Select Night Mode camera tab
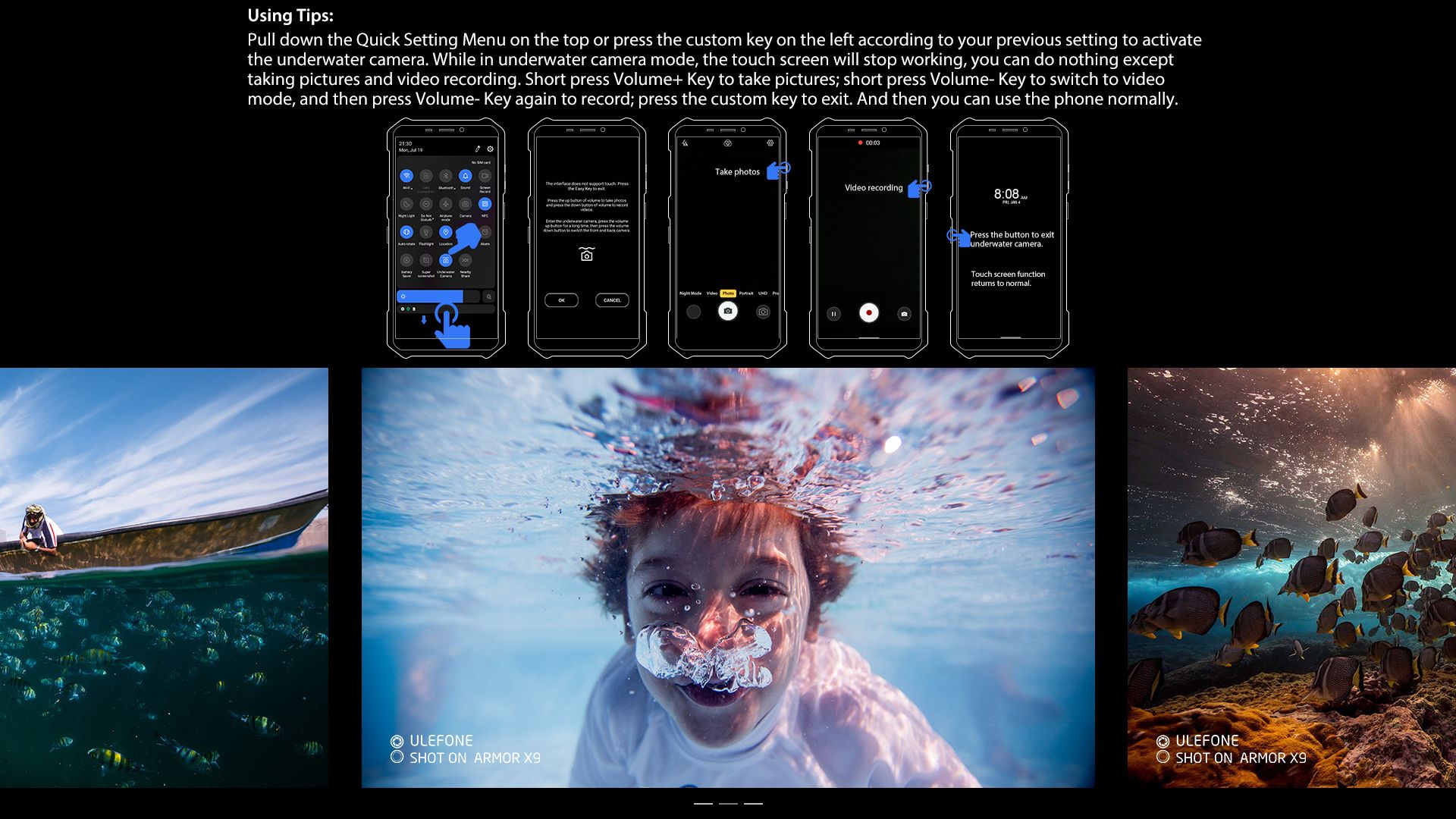Image resolution: width=1456 pixels, height=819 pixels. point(690,293)
